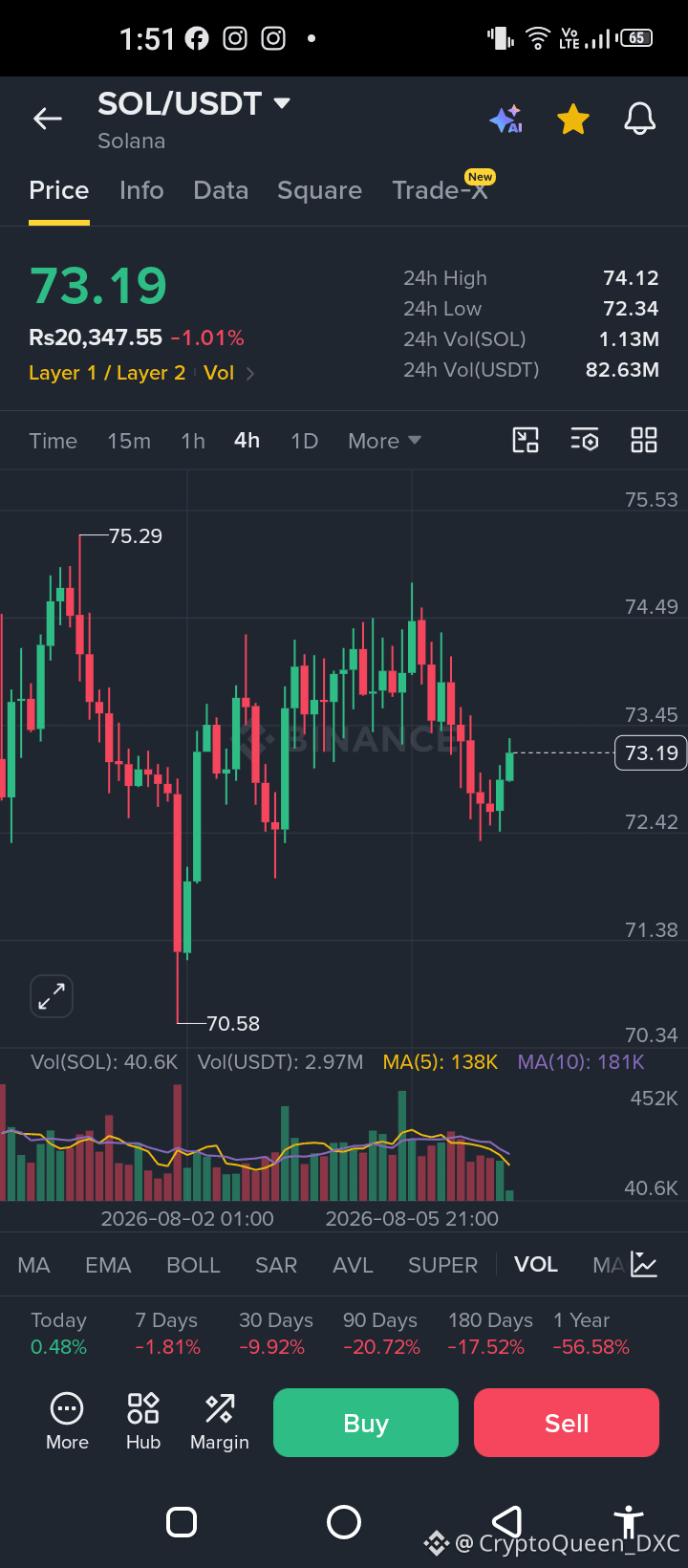
Task: Toggle the MA indicator
Action: pos(33,1265)
